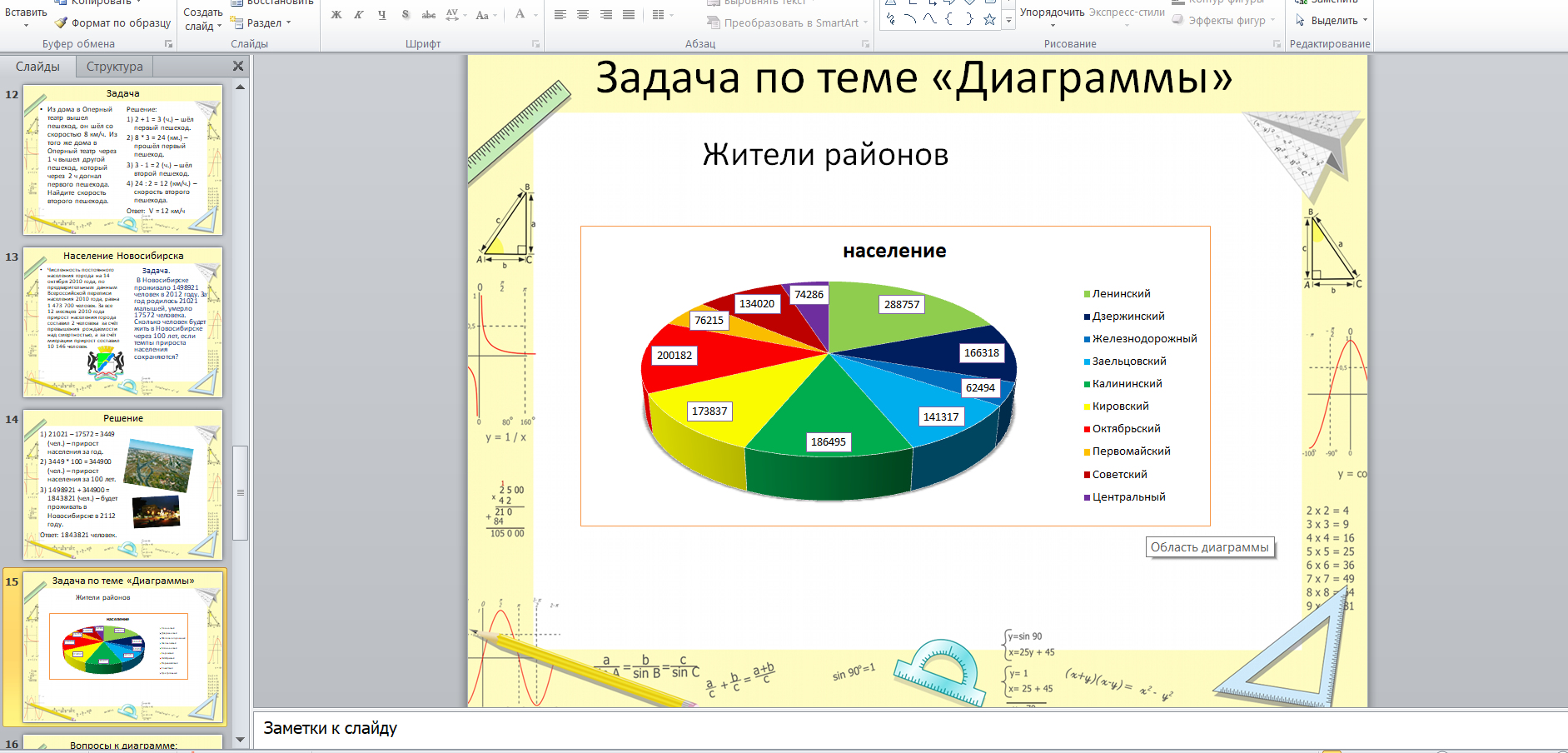Open character spacing (AV) dropdown

click(455, 15)
